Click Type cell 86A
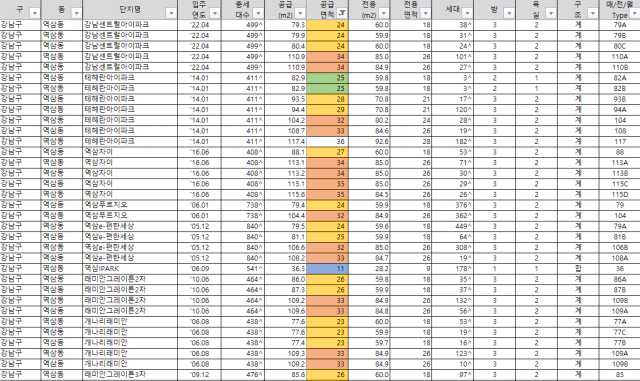 point(620,279)
